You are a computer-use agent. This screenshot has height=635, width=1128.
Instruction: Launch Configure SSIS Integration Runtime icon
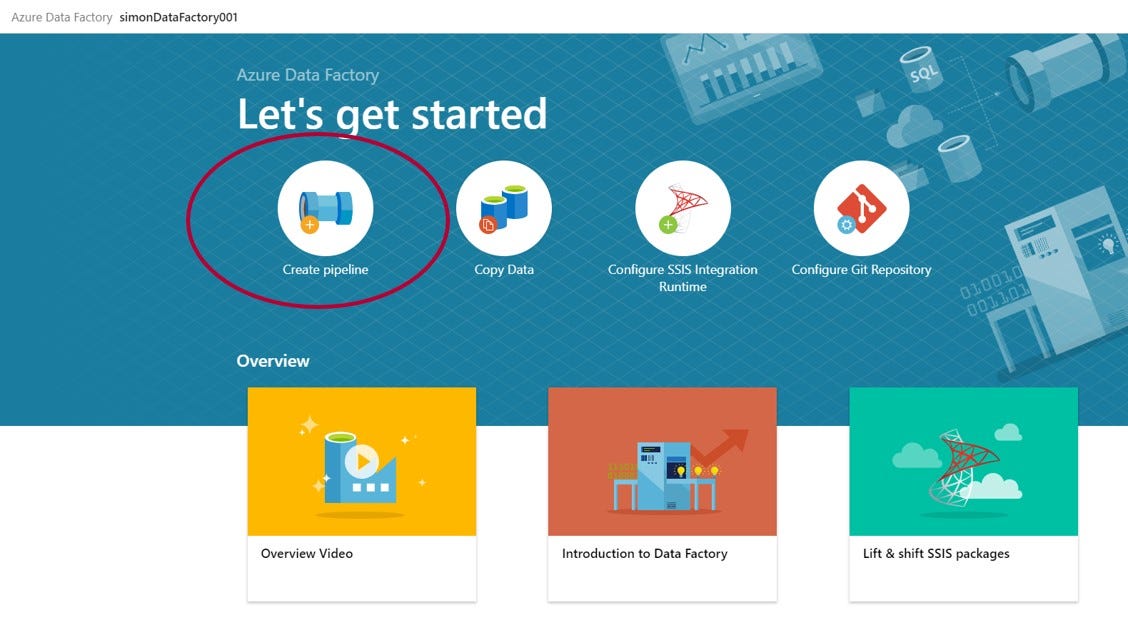tap(683, 209)
